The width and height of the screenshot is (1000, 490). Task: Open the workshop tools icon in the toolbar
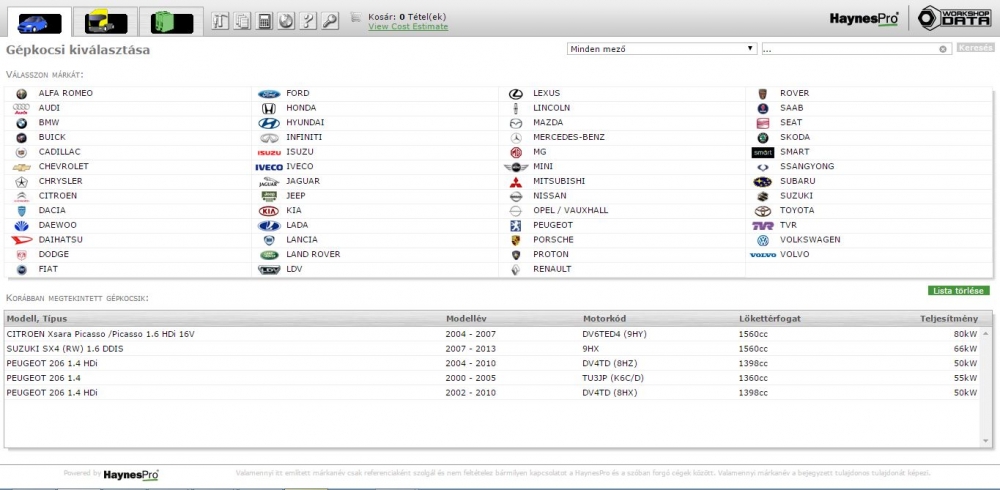coord(220,21)
